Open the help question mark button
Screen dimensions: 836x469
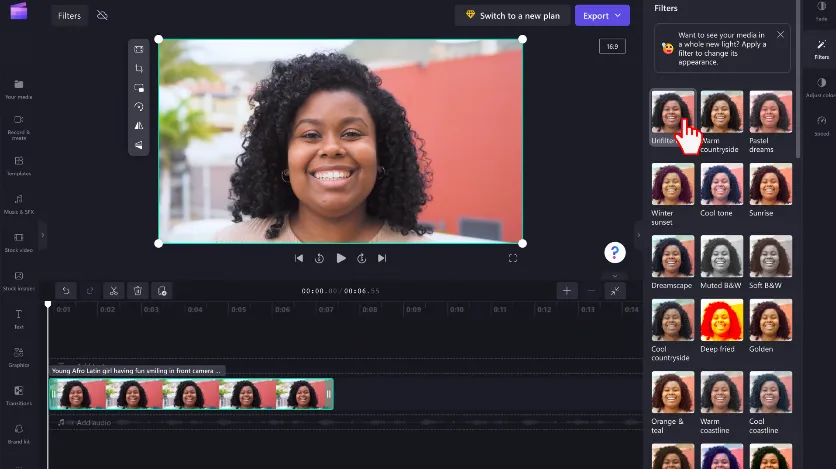[x=615, y=253]
